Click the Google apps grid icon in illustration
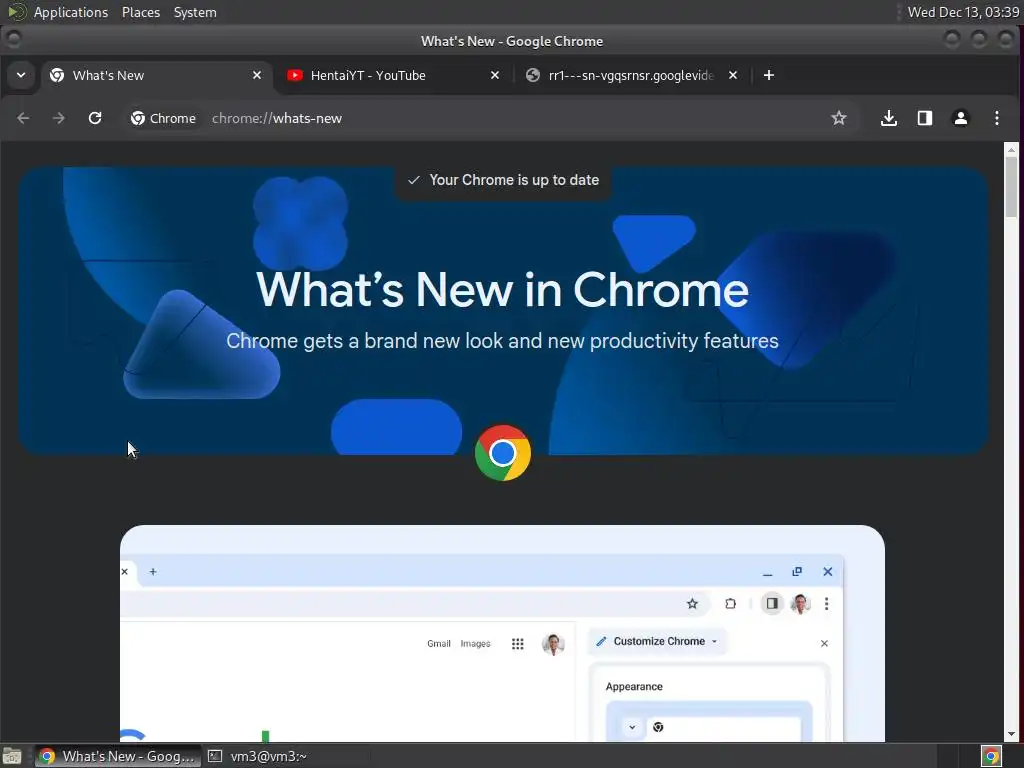 click(517, 644)
